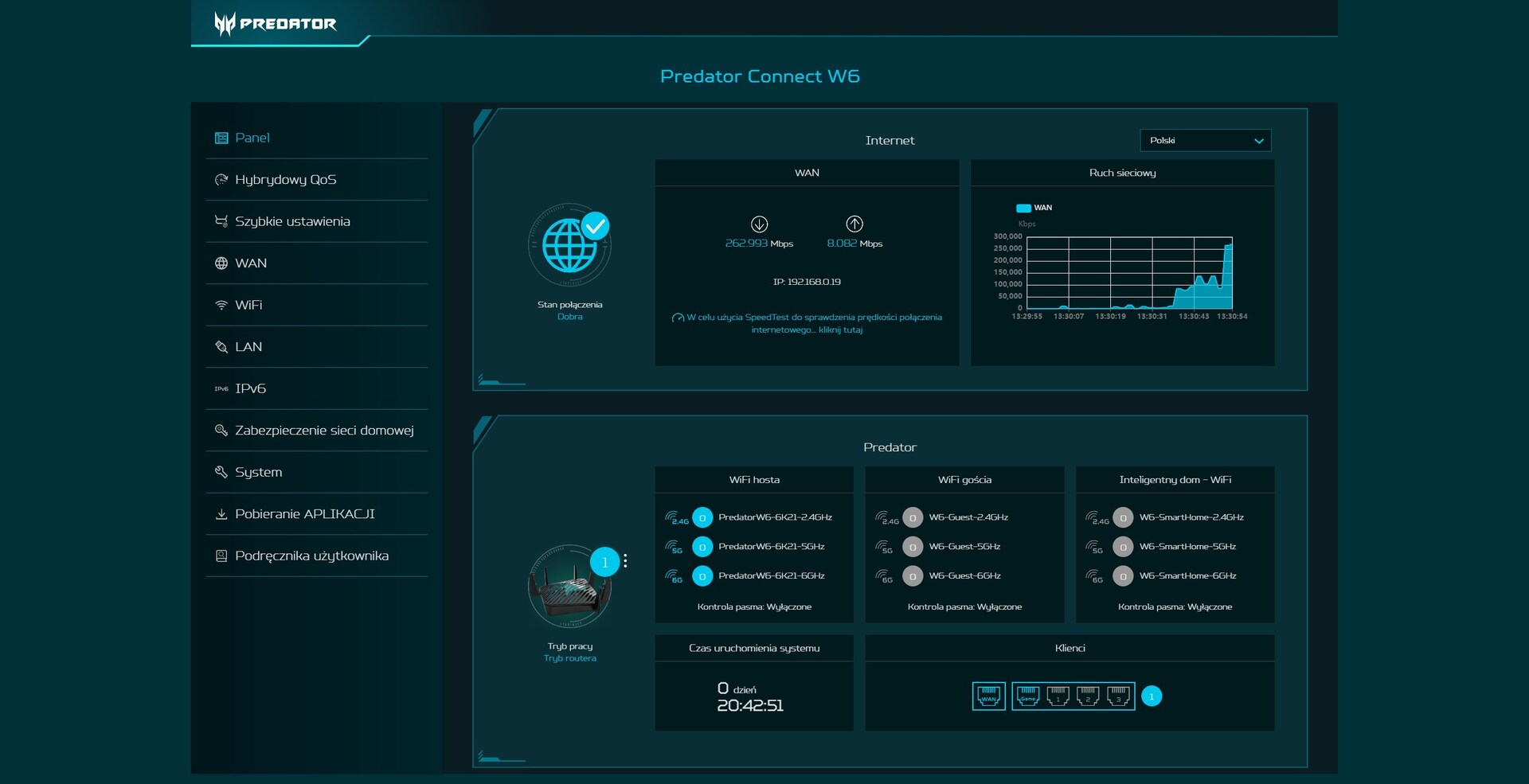Click the Klienci count badge showing 1

(1152, 696)
